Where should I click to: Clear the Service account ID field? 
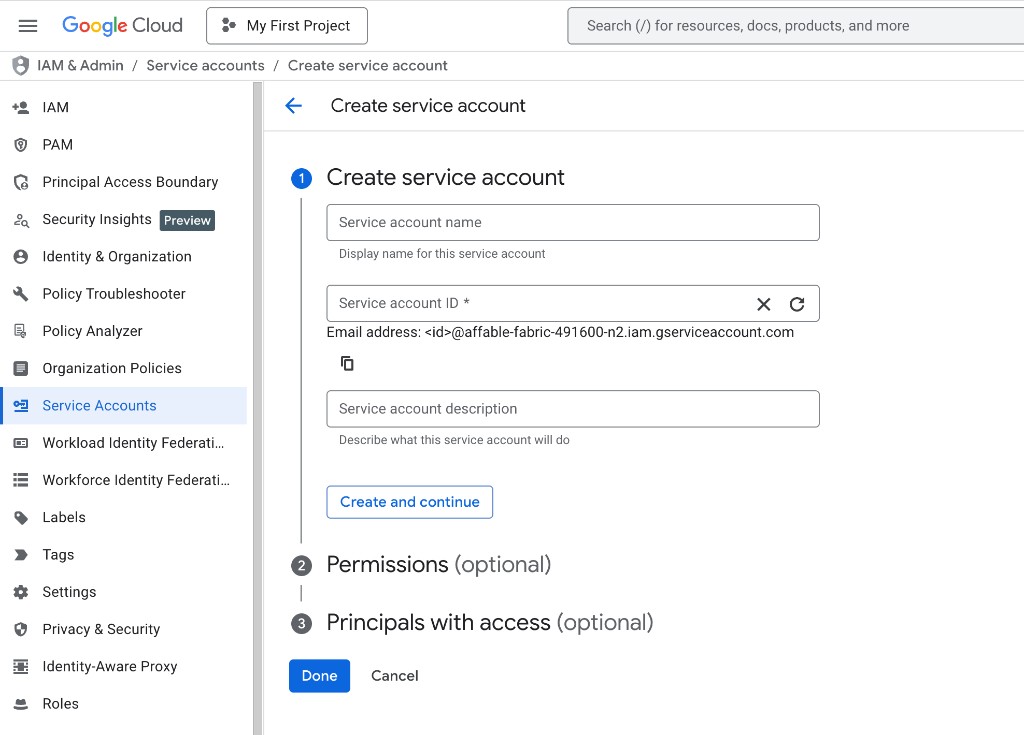tap(763, 303)
